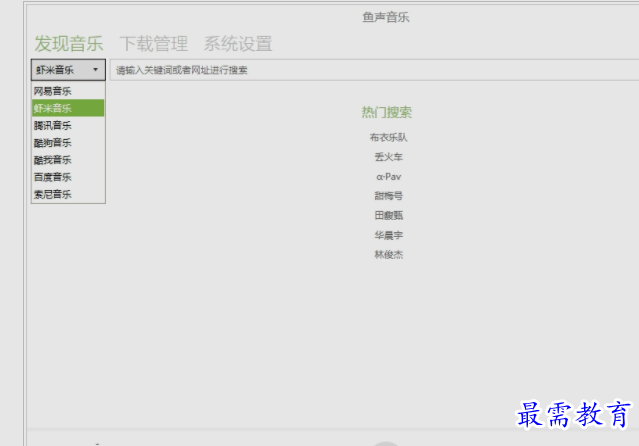Choose 索尼音乐 in the source list
The height and width of the screenshot is (446, 639).
(68, 194)
